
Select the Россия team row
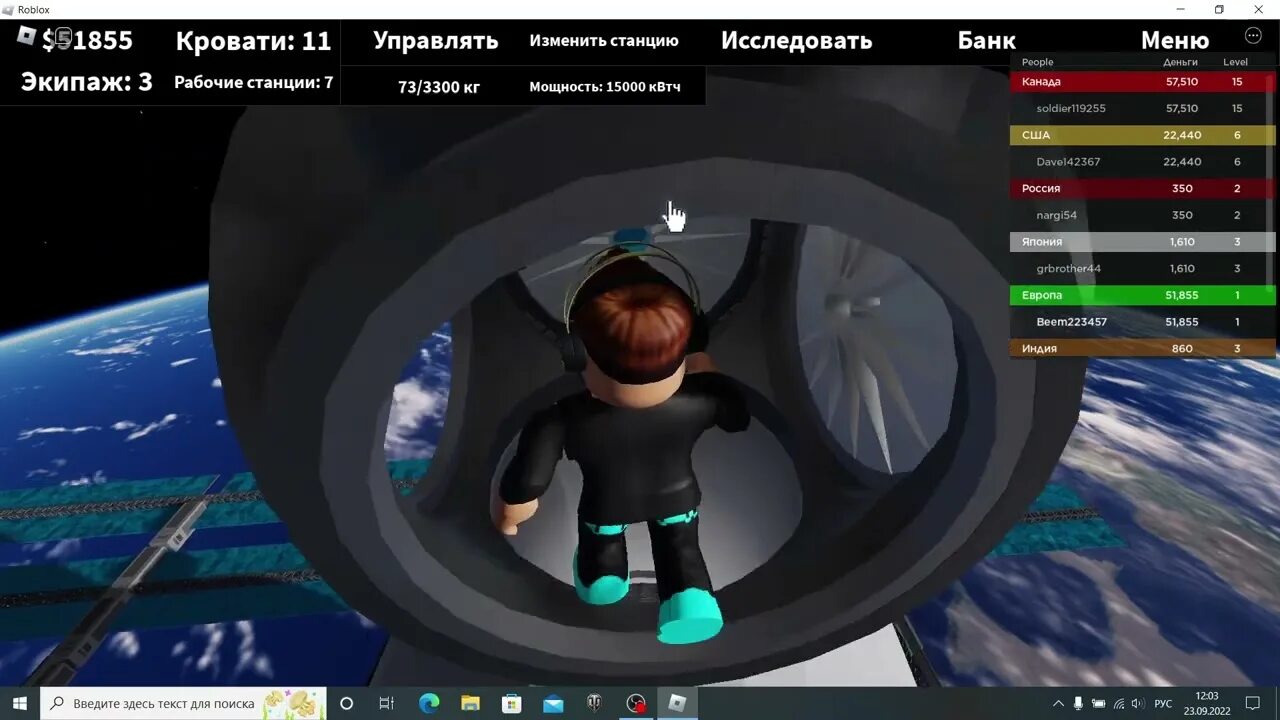[1142, 188]
